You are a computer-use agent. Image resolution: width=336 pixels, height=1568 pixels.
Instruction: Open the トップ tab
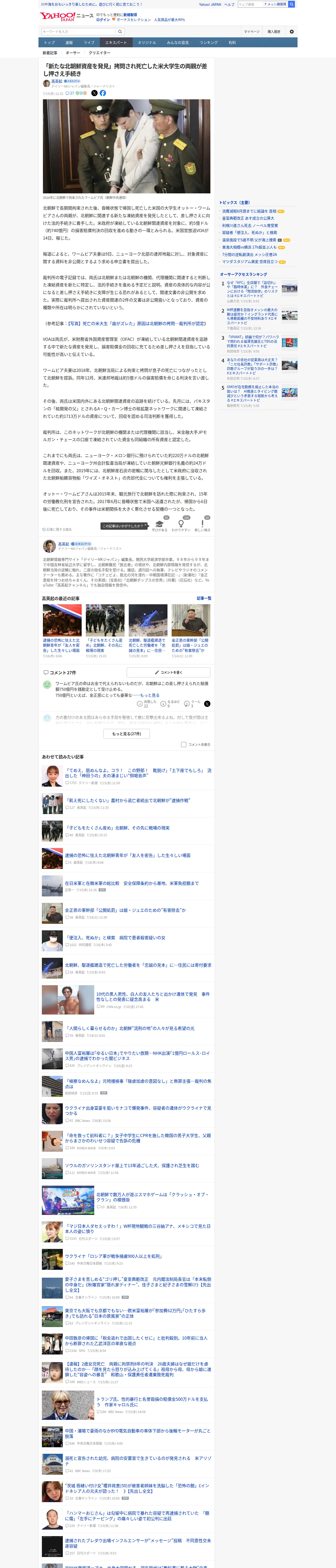[49, 43]
